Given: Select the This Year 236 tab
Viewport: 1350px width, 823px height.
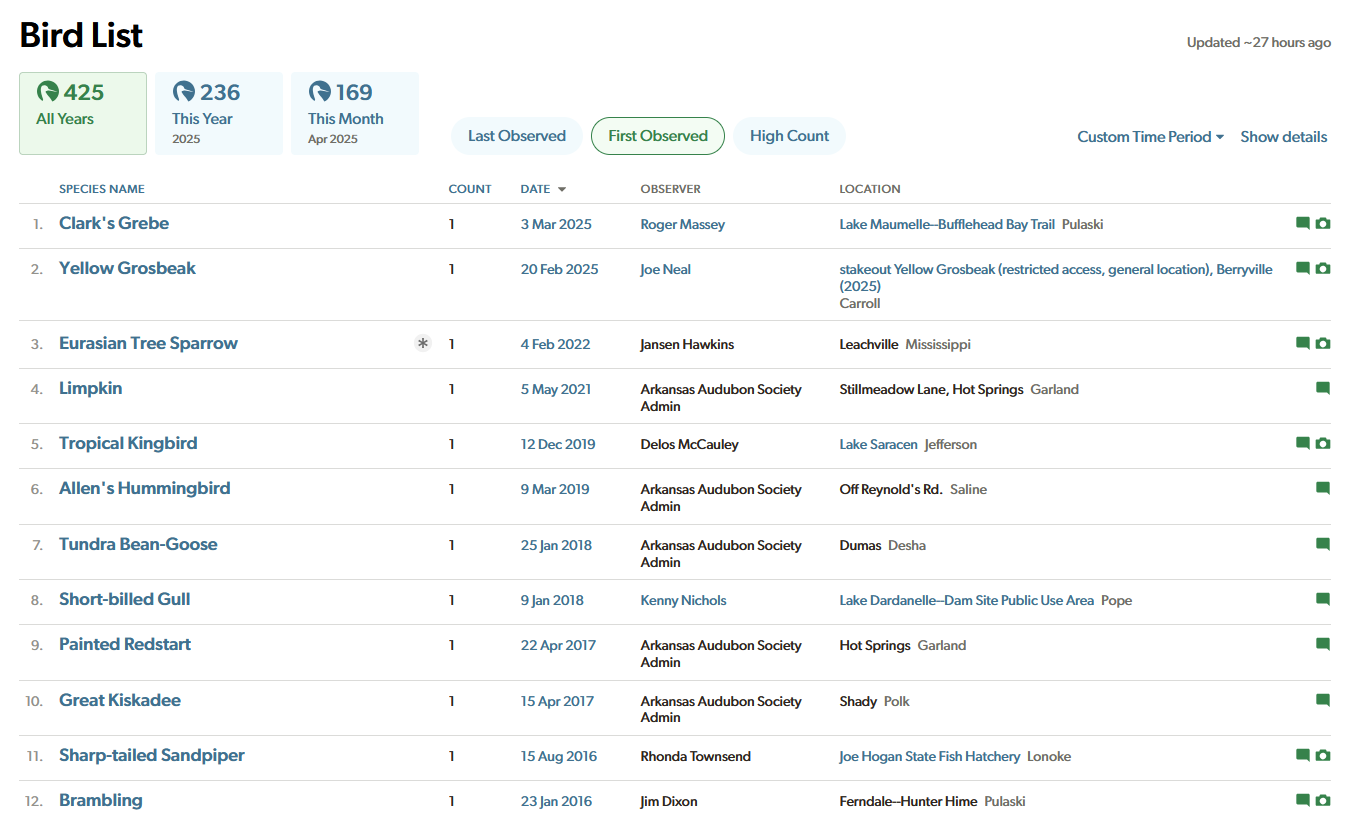Looking at the screenshot, I should 218,113.
